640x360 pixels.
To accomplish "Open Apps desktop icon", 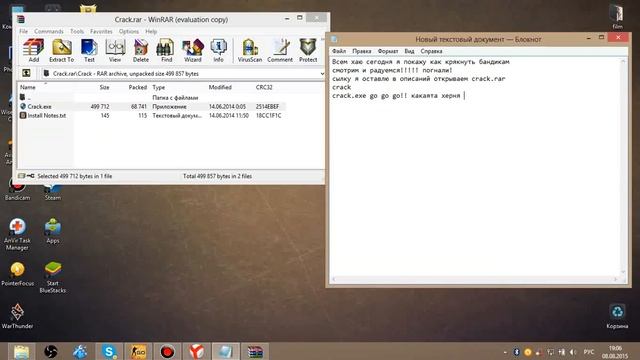I will (53, 231).
